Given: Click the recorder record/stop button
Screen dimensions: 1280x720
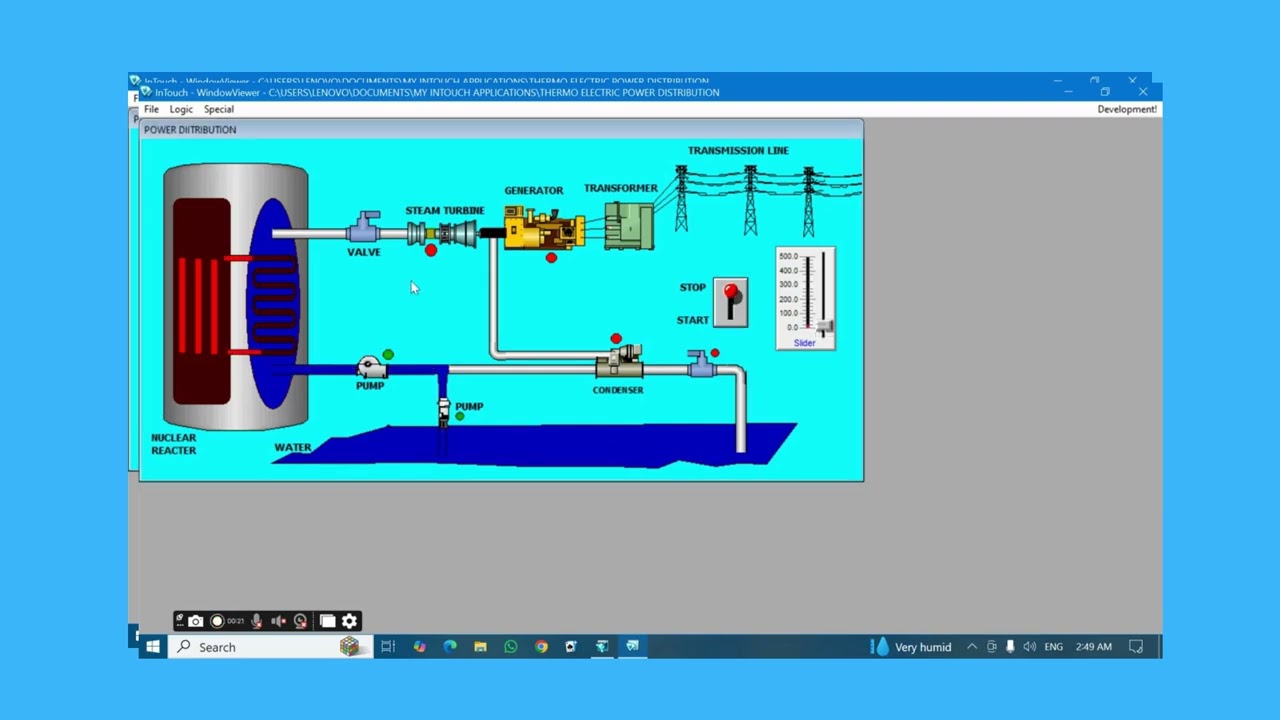Looking at the screenshot, I should pyautogui.click(x=217, y=621).
